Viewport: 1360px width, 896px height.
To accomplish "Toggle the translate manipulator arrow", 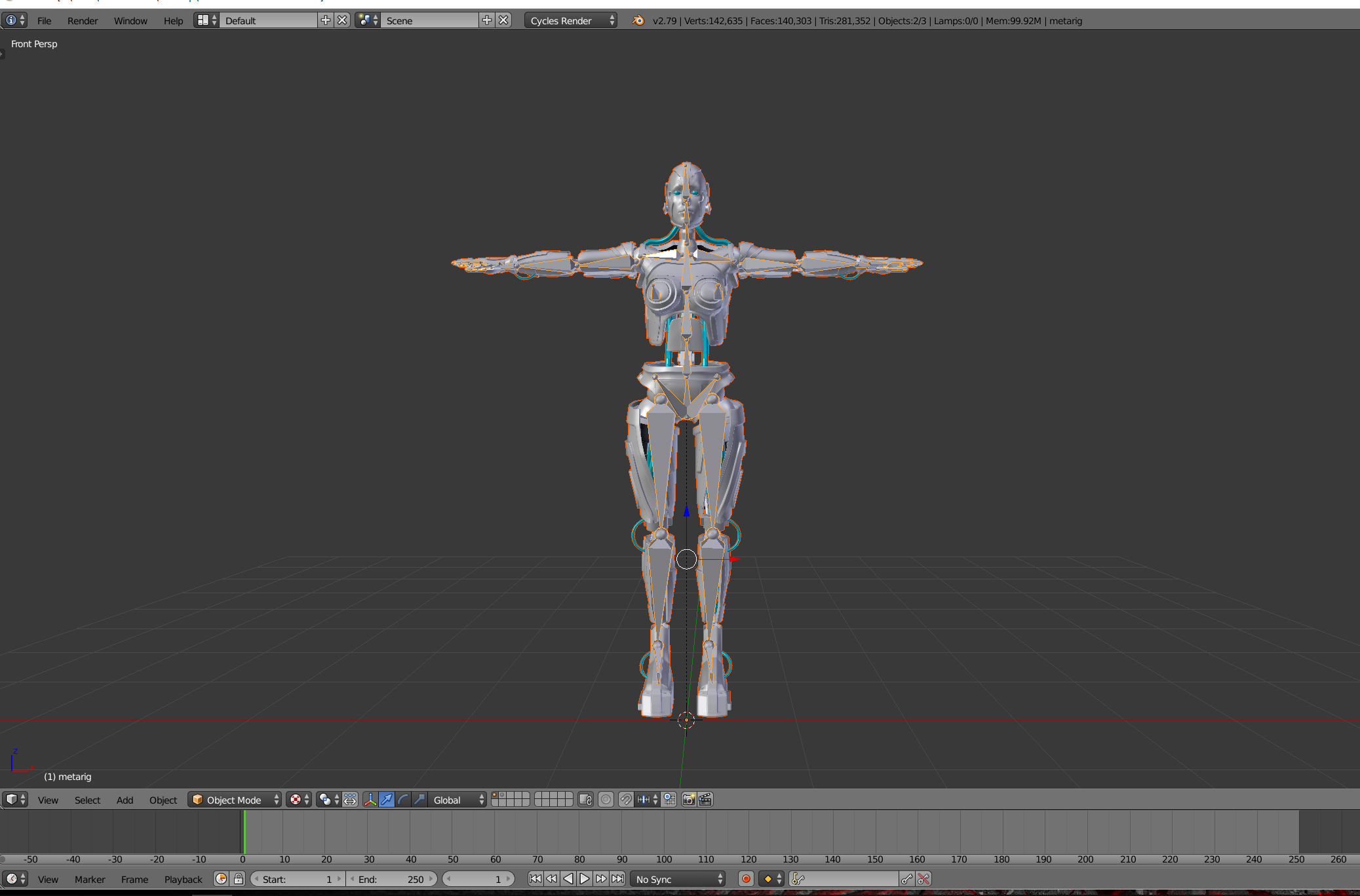I will 387,800.
